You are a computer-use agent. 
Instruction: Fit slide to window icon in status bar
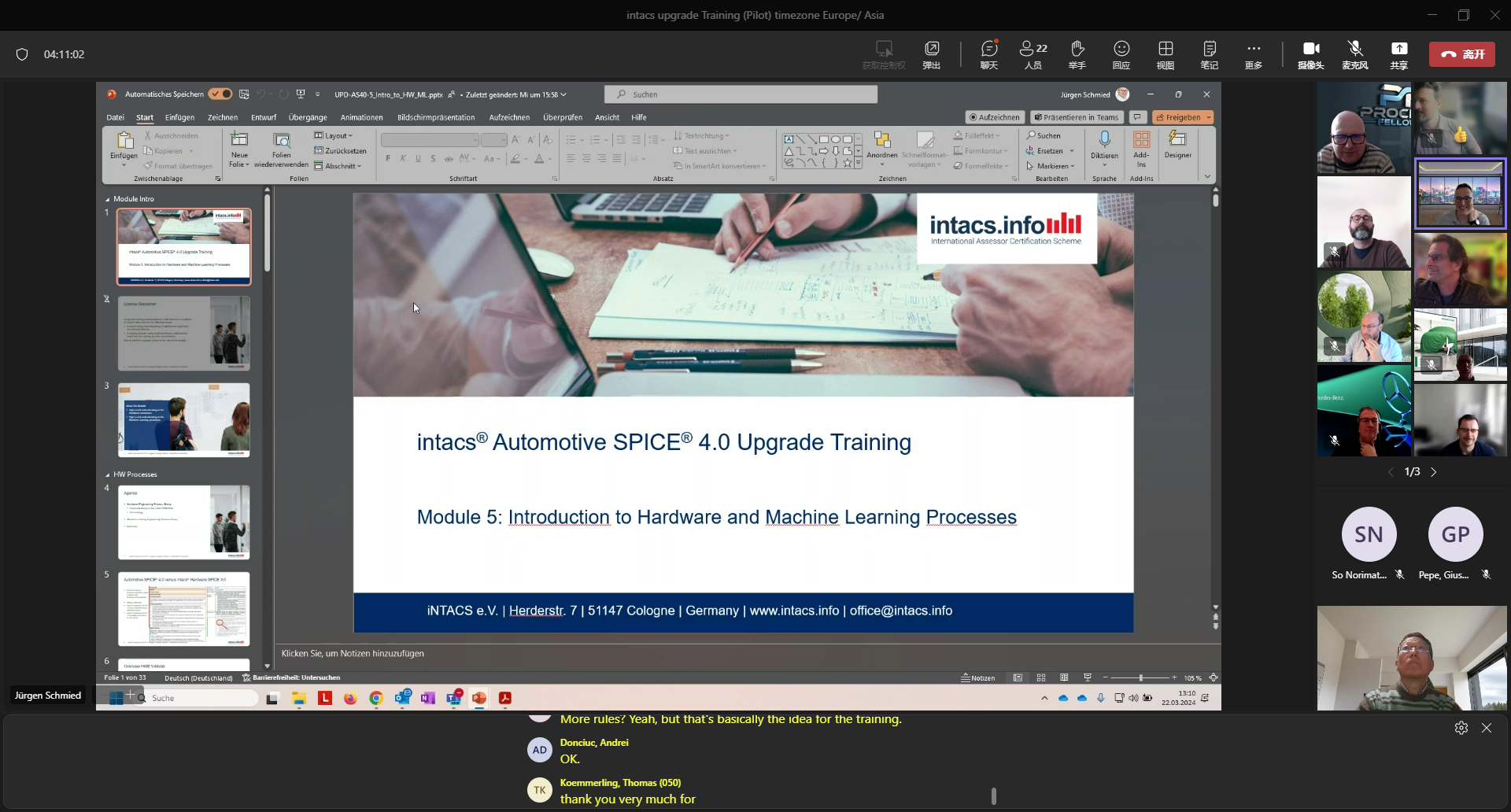[1214, 677]
